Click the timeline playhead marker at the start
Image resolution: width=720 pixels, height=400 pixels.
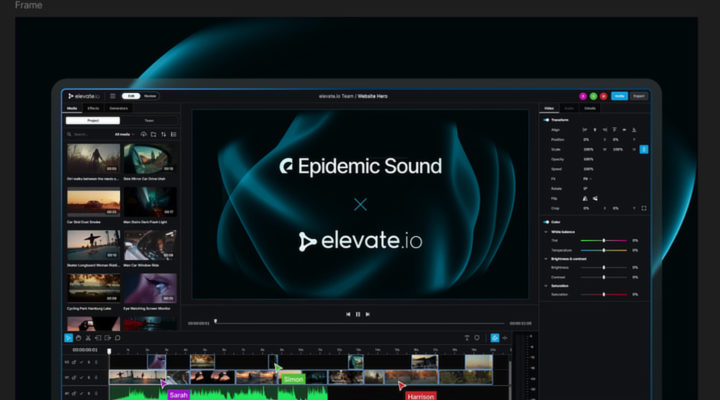pos(109,351)
